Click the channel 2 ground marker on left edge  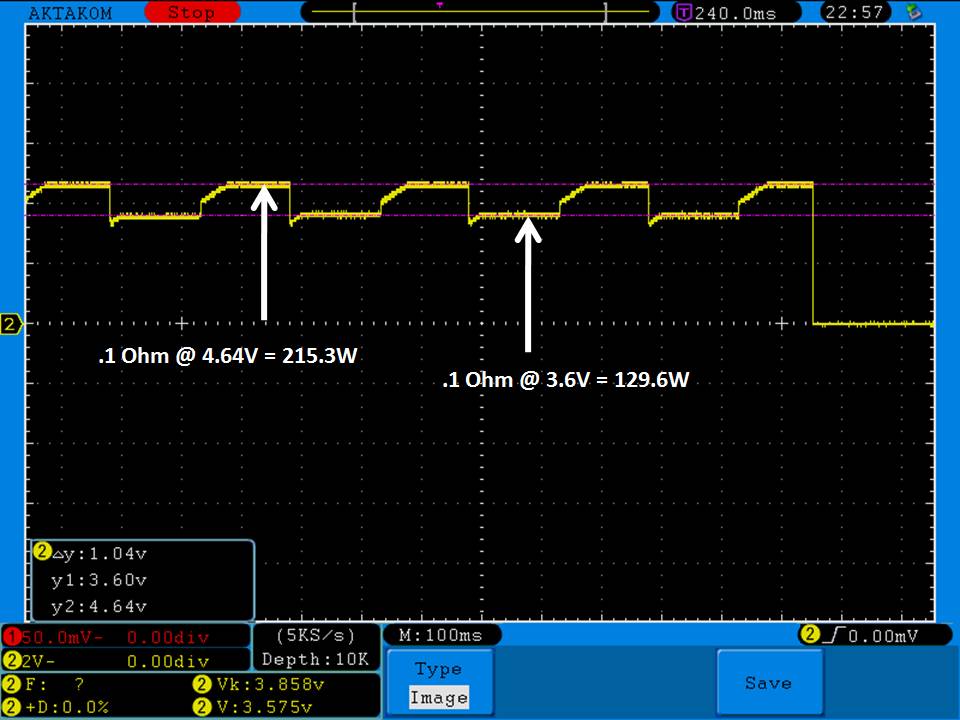pos(11,324)
